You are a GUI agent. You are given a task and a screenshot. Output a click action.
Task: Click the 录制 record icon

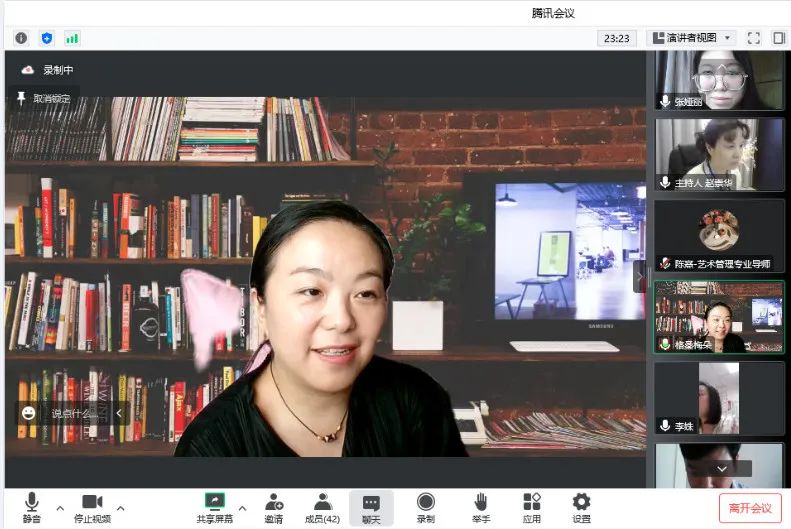tap(426, 507)
